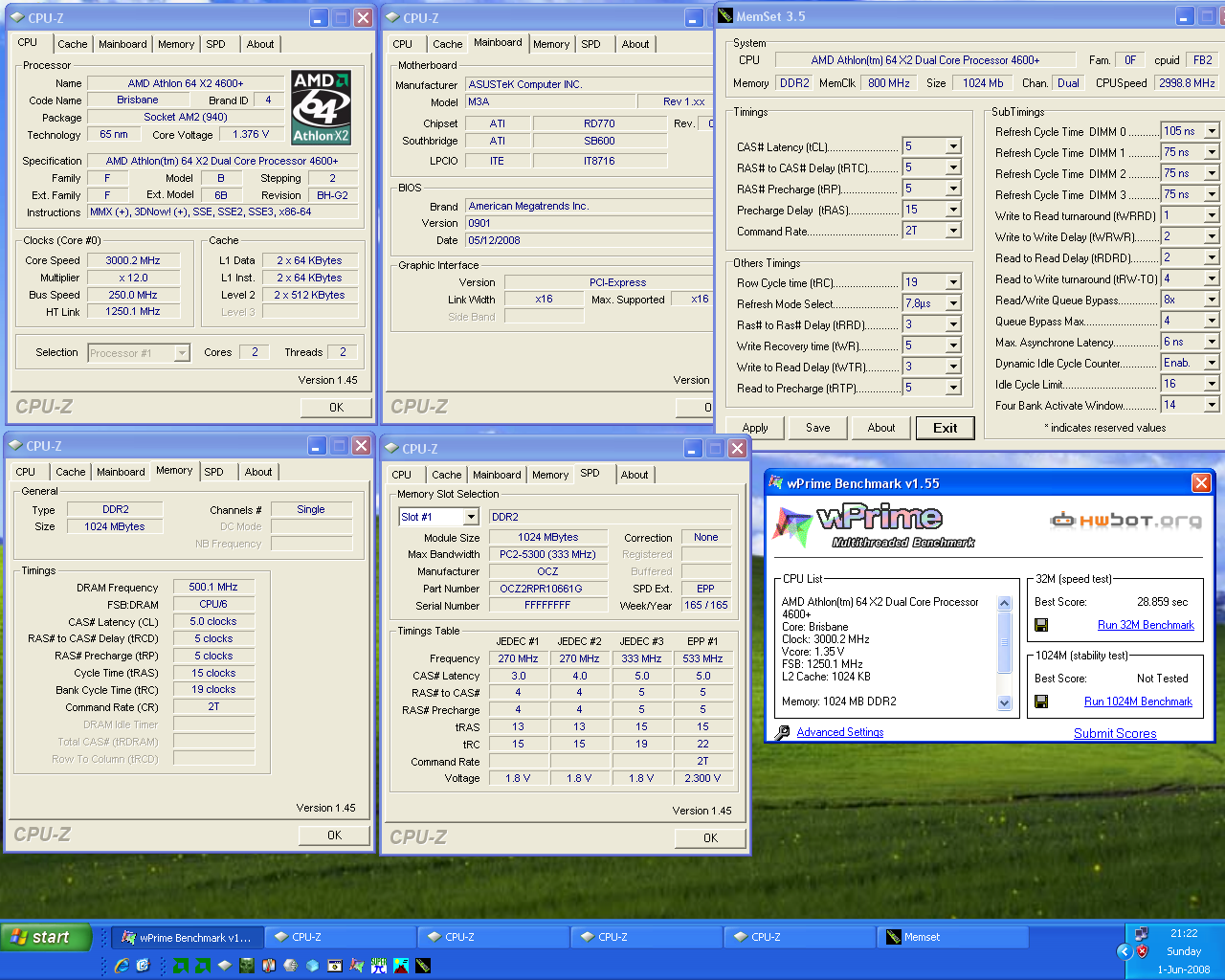Switch to Cache tab in the CPU-Z processor window
Image resolution: width=1225 pixels, height=980 pixels.
72,44
